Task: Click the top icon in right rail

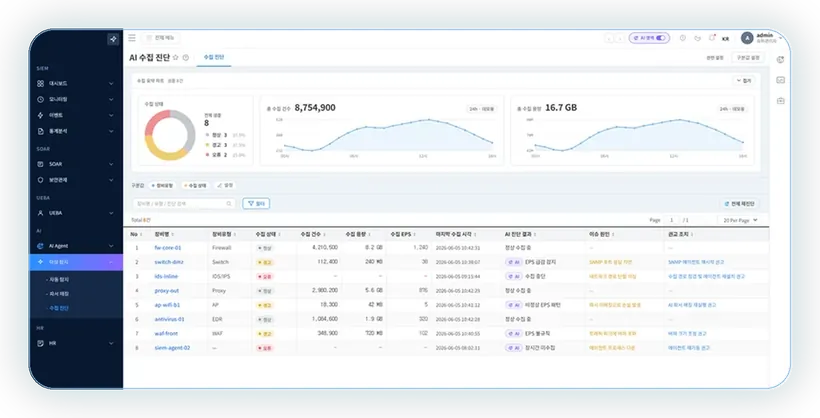Action: tap(780, 60)
